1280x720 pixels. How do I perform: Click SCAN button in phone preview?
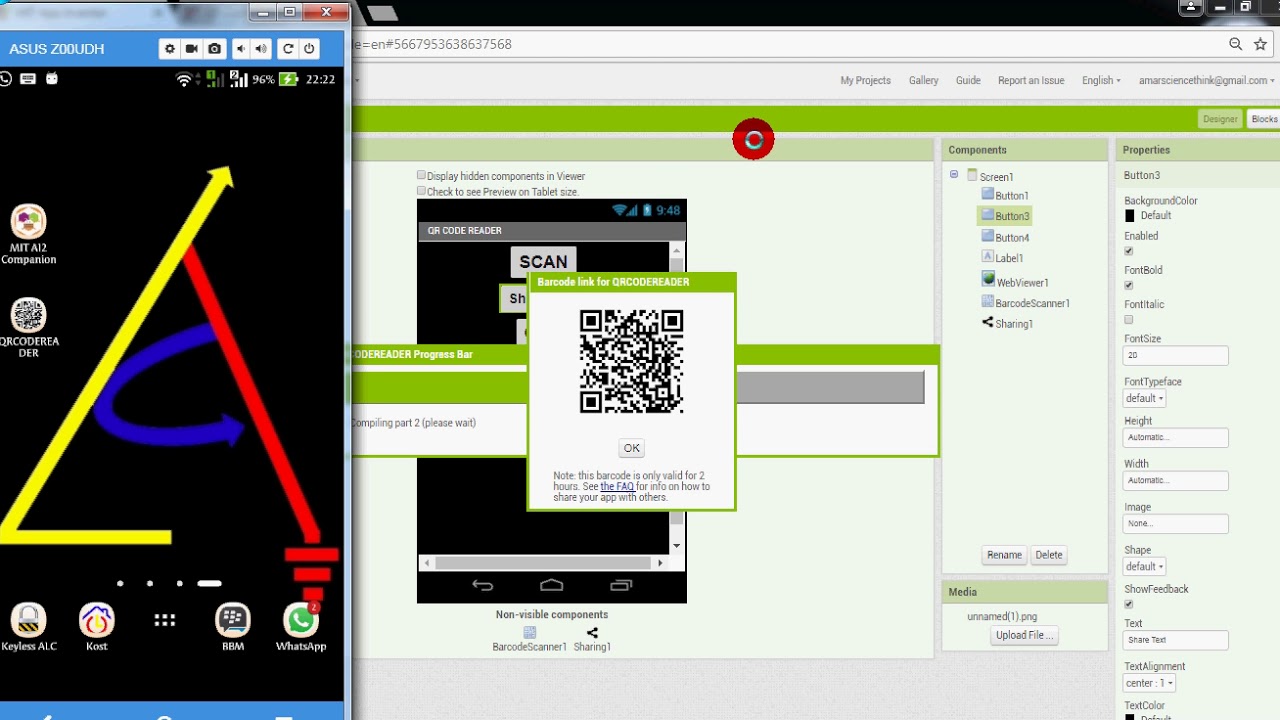tap(543, 261)
